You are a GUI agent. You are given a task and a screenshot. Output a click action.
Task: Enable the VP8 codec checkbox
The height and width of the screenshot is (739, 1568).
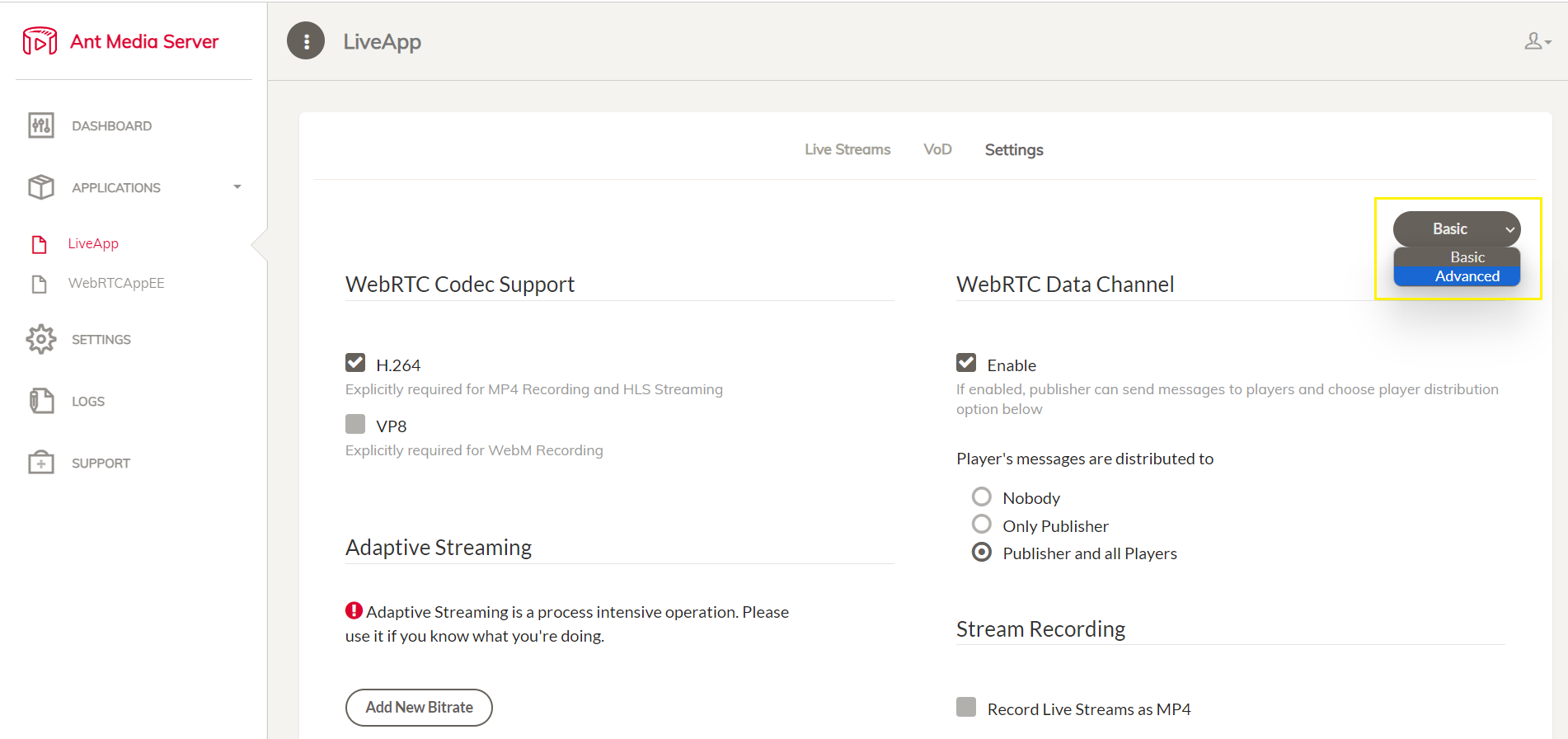pyautogui.click(x=355, y=424)
